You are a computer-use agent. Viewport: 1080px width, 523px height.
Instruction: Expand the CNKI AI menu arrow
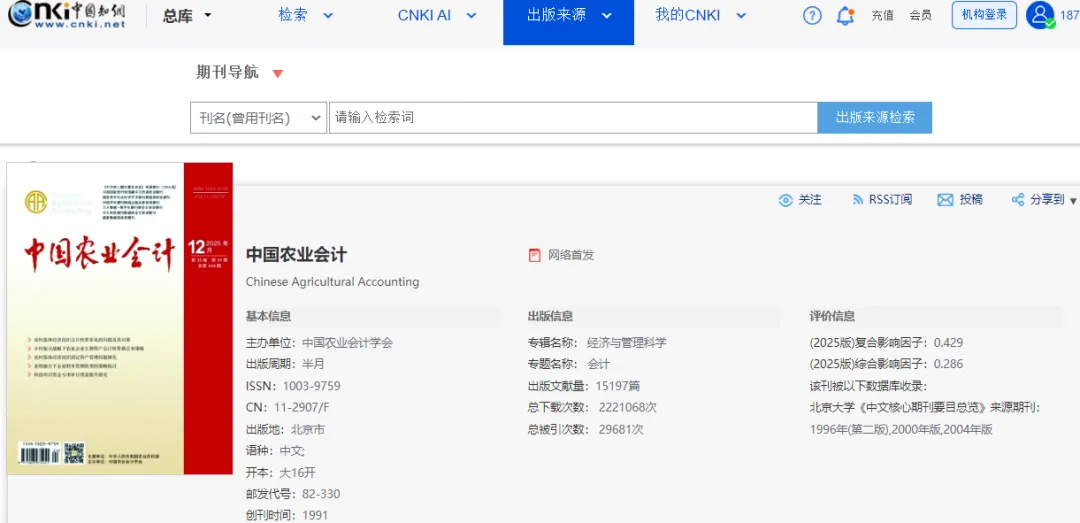pos(471,15)
